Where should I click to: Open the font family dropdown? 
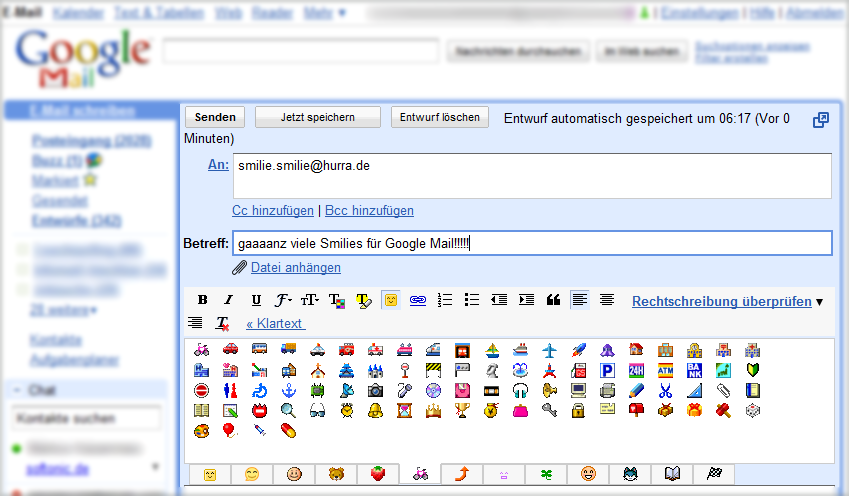[x=283, y=300]
